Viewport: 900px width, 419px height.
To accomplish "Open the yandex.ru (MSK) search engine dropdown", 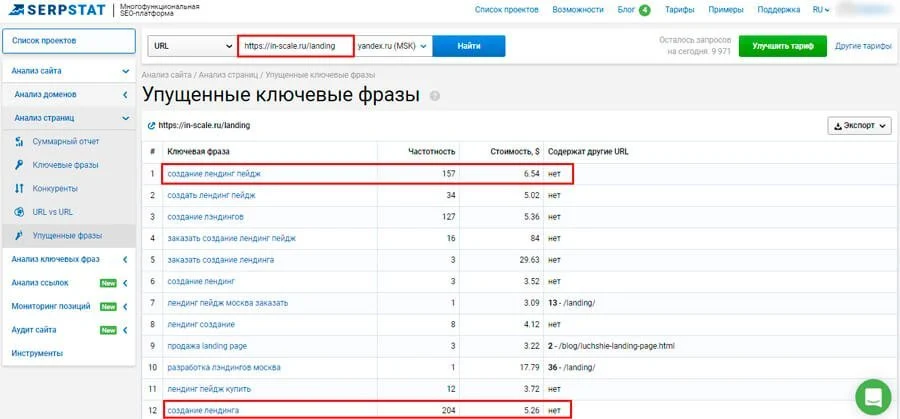I will pyautogui.click(x=393, y=46).
